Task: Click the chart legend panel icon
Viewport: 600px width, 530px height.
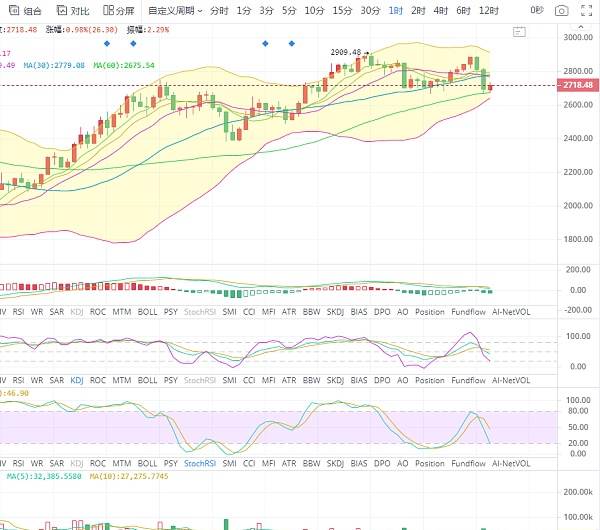Action: 519,32
